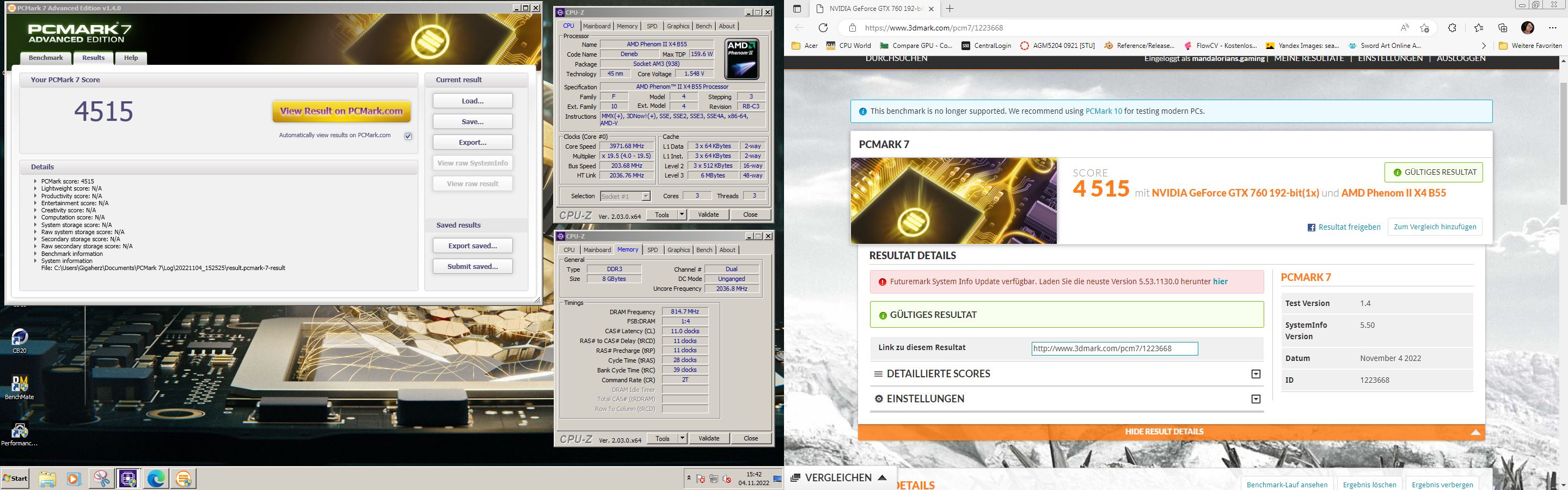Open the PCMark 10 link in banner
This screenshot has height=490, width=1568.
coord(1104,112)
